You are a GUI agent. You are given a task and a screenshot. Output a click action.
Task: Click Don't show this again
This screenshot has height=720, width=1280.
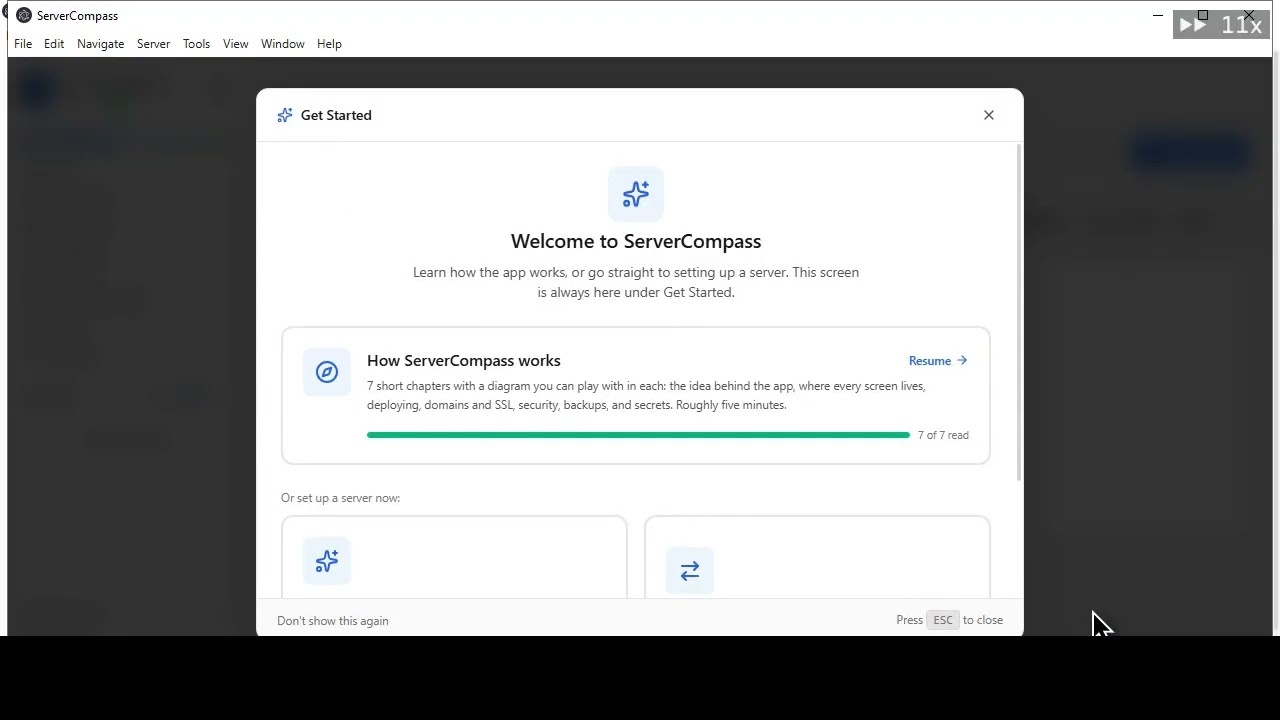point(333,621)
